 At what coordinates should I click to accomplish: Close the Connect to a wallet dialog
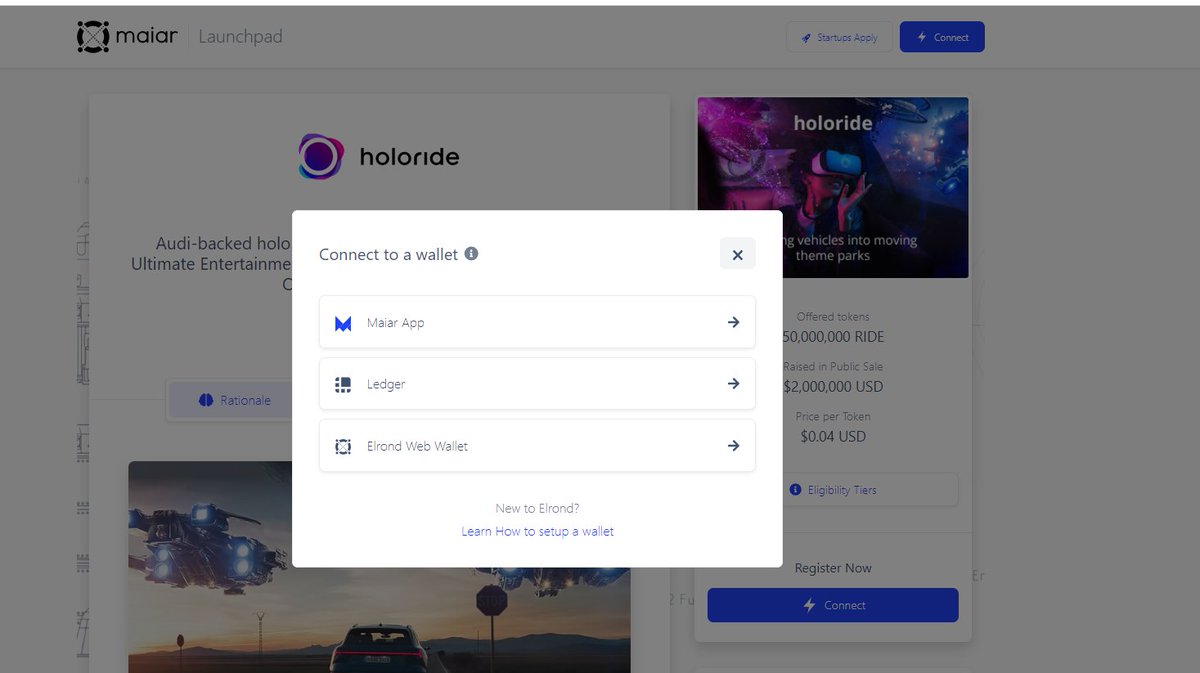point(737,254)
